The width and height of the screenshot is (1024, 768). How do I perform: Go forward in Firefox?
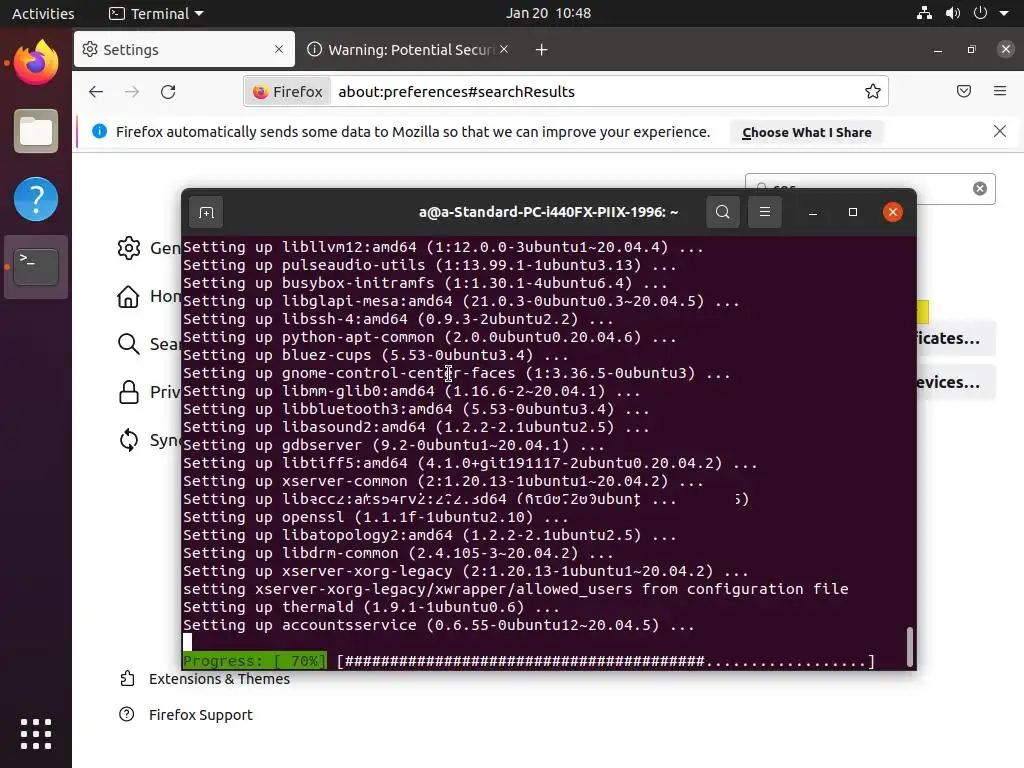click(132, 91)
